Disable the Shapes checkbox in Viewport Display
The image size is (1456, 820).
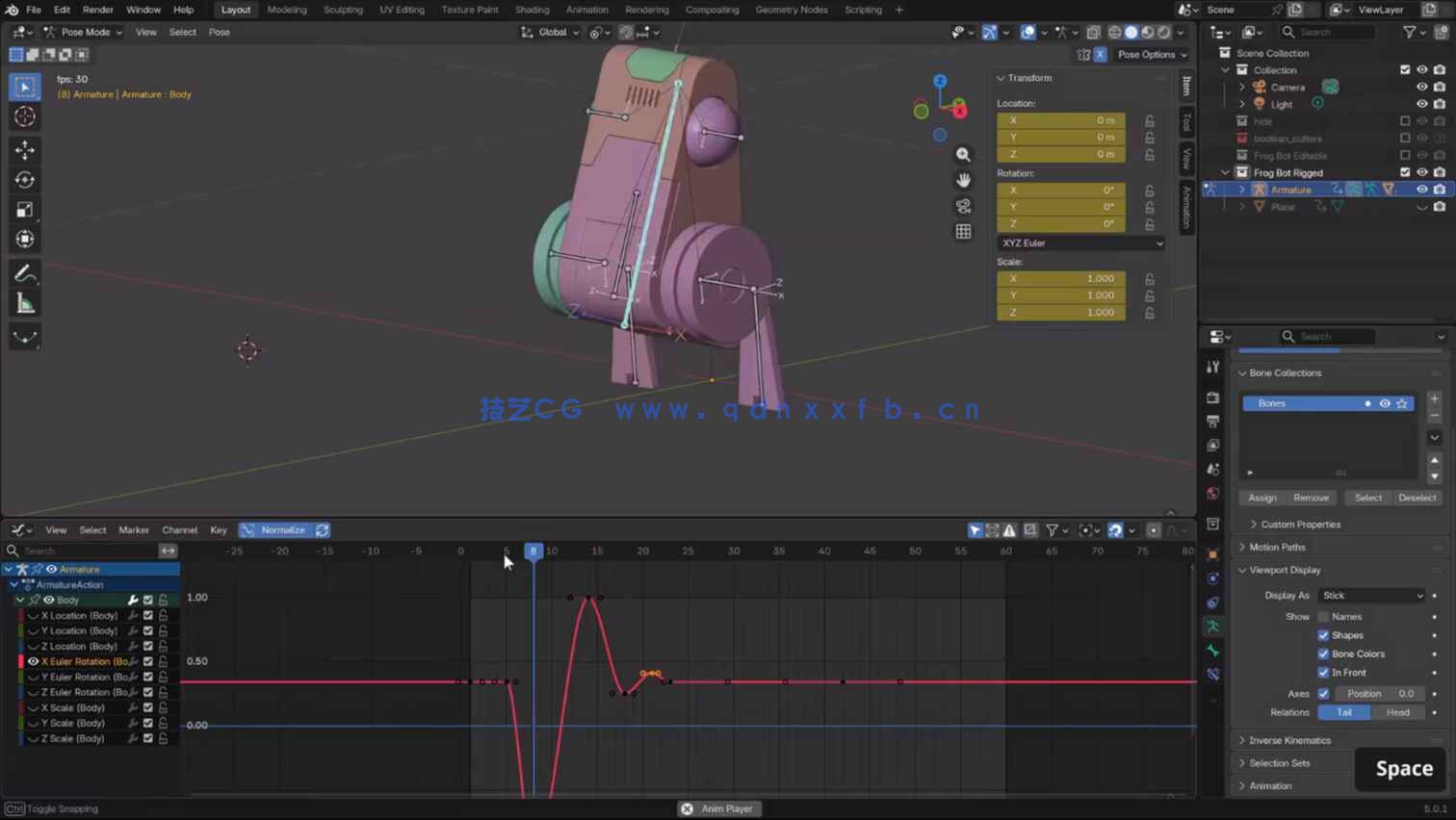[1323, 635]
